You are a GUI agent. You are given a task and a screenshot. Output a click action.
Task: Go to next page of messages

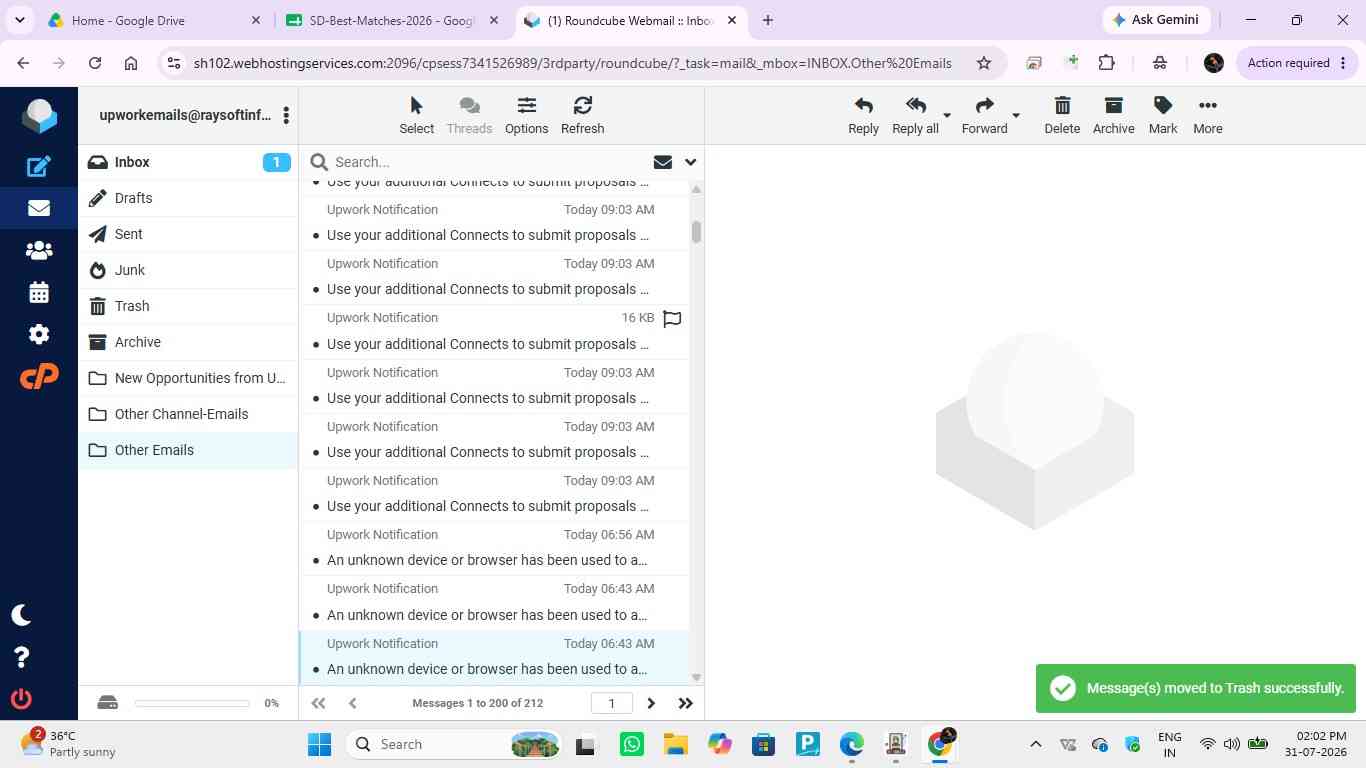[651, 703]
